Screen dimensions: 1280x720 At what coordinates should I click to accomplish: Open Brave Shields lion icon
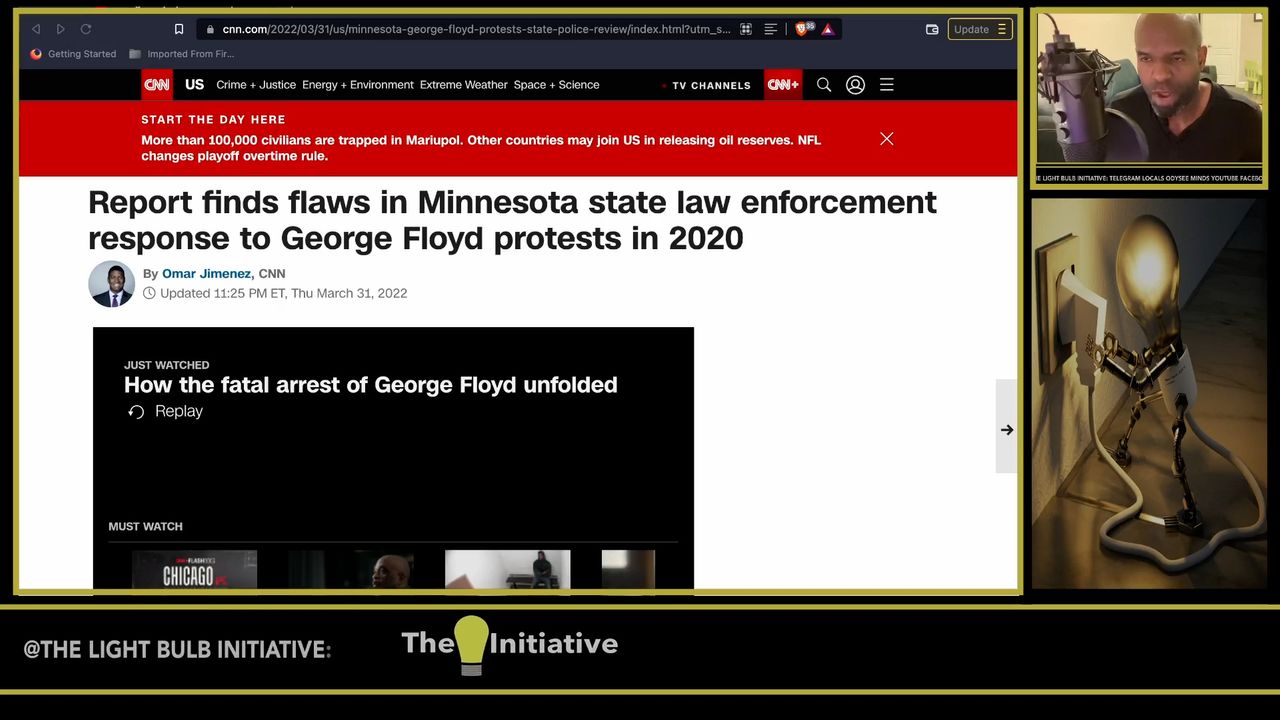[801, 30]
